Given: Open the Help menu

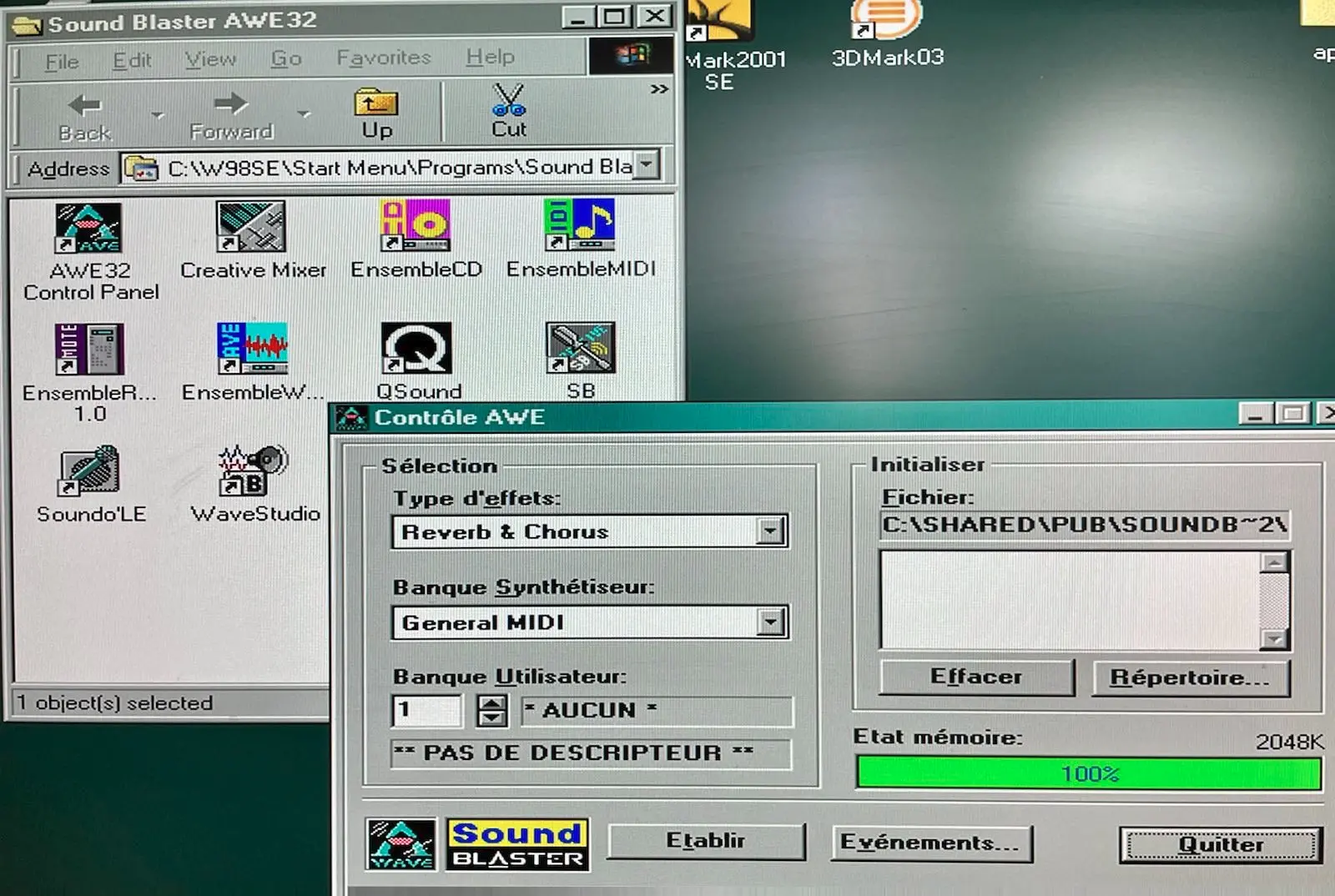Looking at the screenshot, I should [490, 57].
